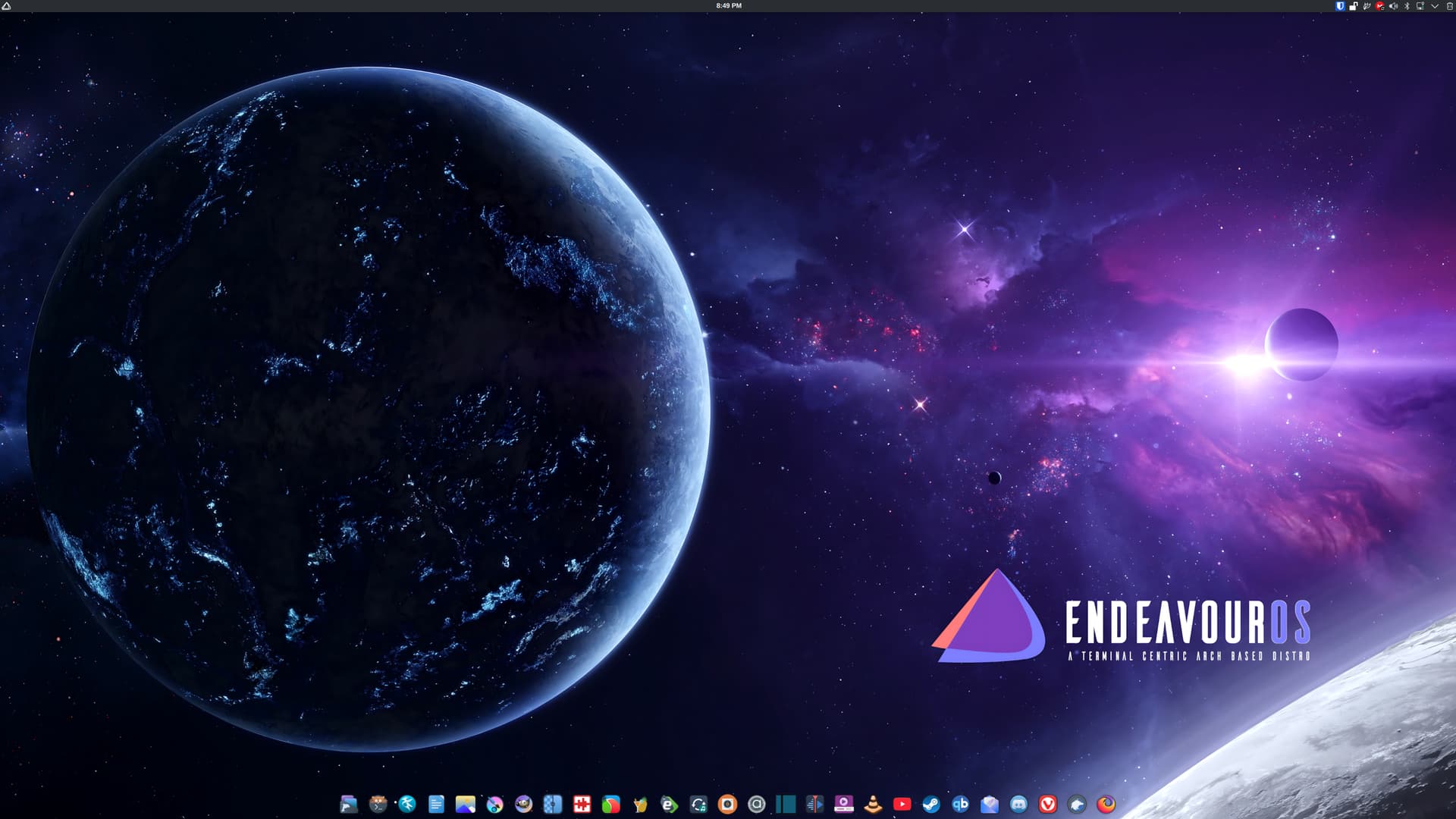Open the trash icon in top panel

pyautogui.click(x=1449, y=5)
